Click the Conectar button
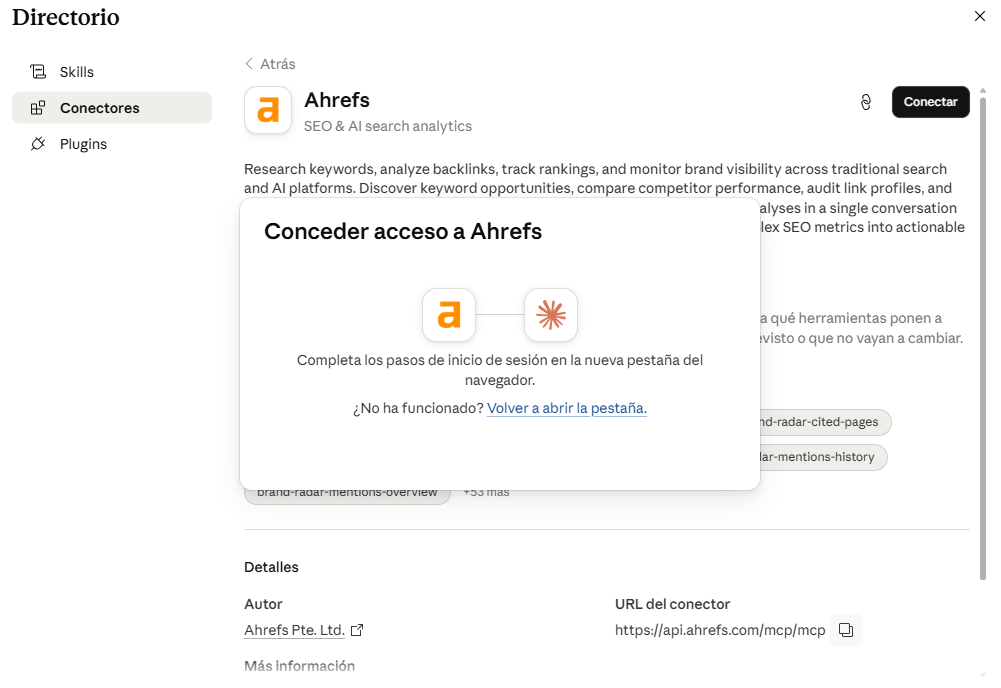This screenshot has width=1001, height=688. pos(931,102)
